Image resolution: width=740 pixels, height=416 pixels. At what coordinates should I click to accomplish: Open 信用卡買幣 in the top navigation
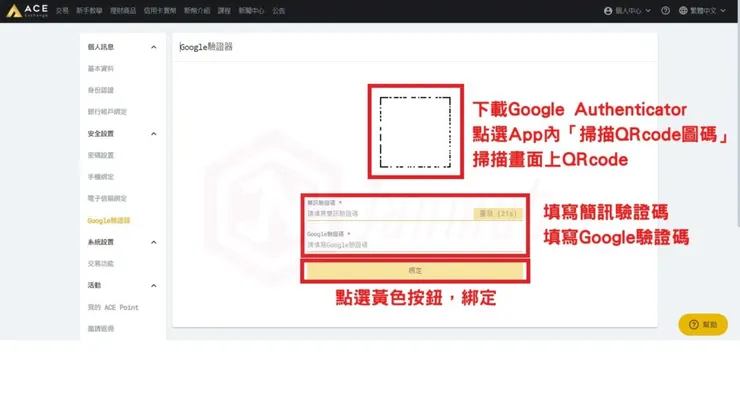(160, 11)
